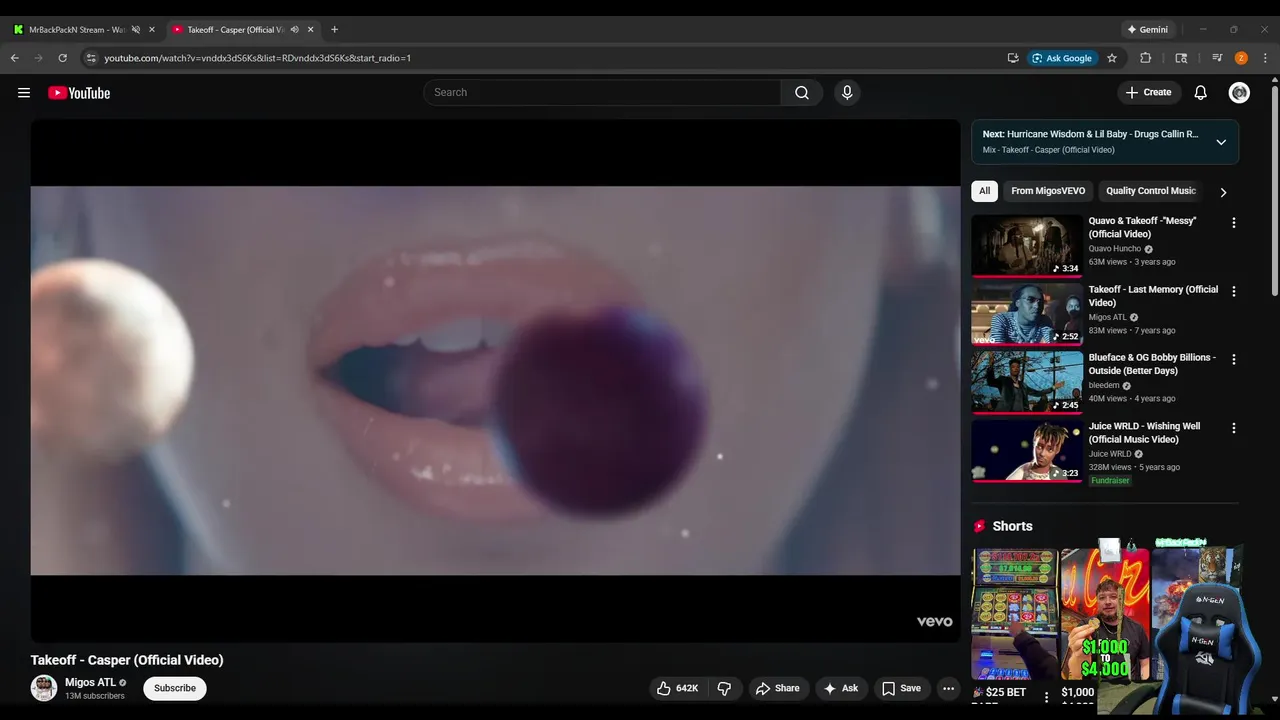Close the MrBackPackN Stream tab

[x=152, y=30]
